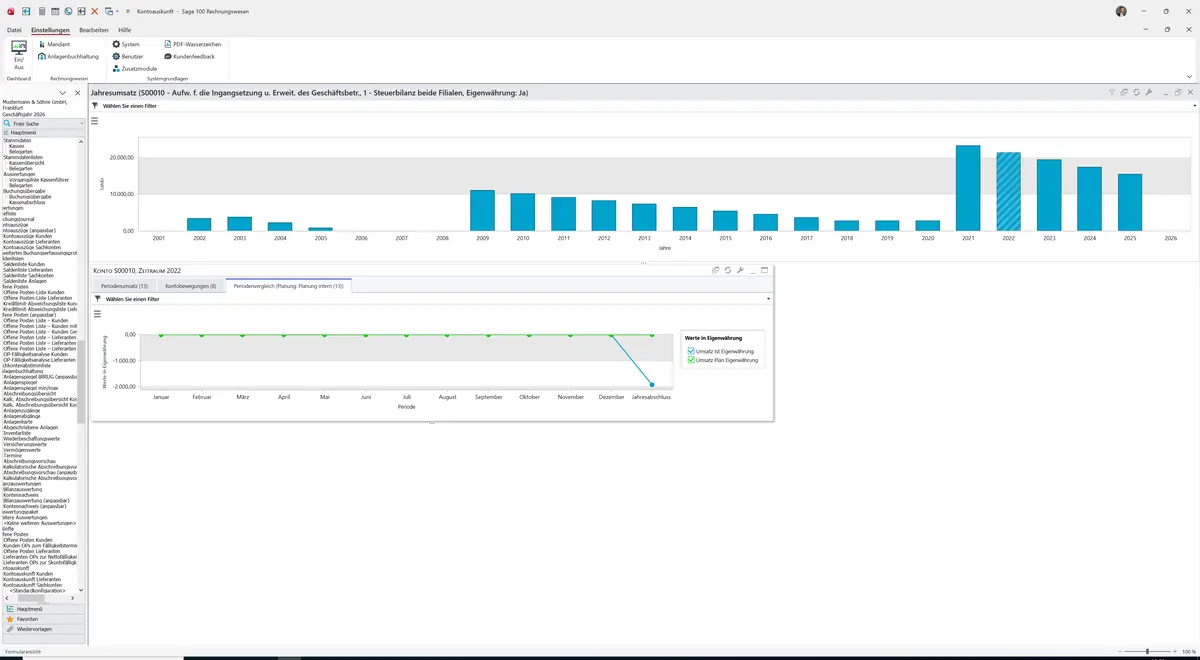The width and height of the screenshot is (1200, 660).
Task: Open the hamburger menu above Jahresumsatz chart
Action: tap(95, 121)
